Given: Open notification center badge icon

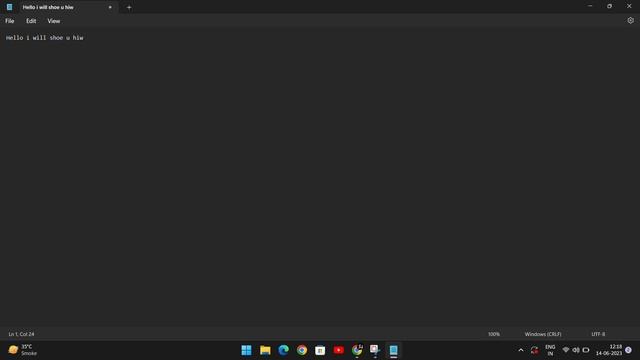Looking at the screenshot, I should [x=629, y=350].
